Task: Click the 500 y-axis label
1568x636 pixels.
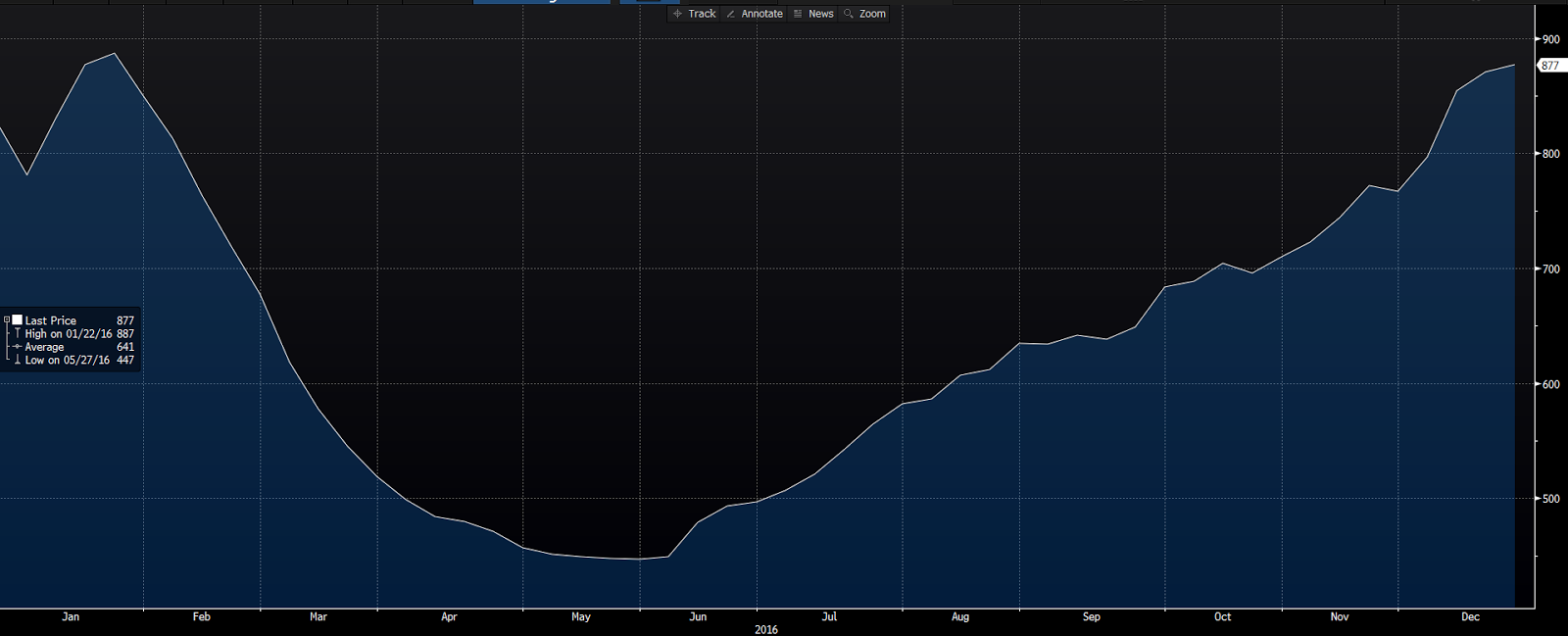Action: (1550, 499)
